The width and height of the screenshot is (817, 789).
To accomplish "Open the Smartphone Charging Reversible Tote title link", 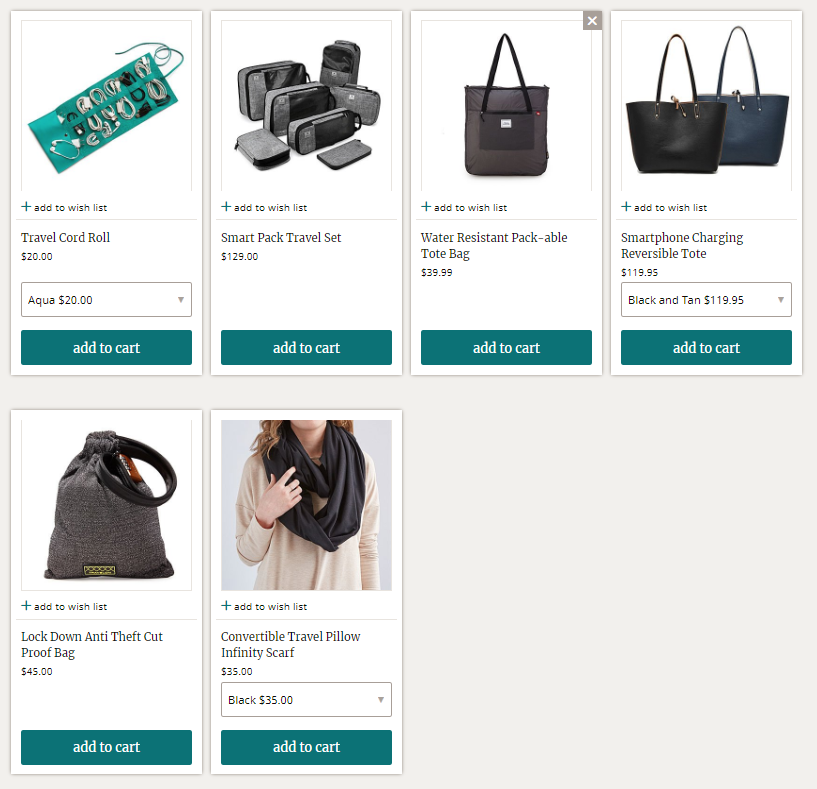I will pos(682,245).
